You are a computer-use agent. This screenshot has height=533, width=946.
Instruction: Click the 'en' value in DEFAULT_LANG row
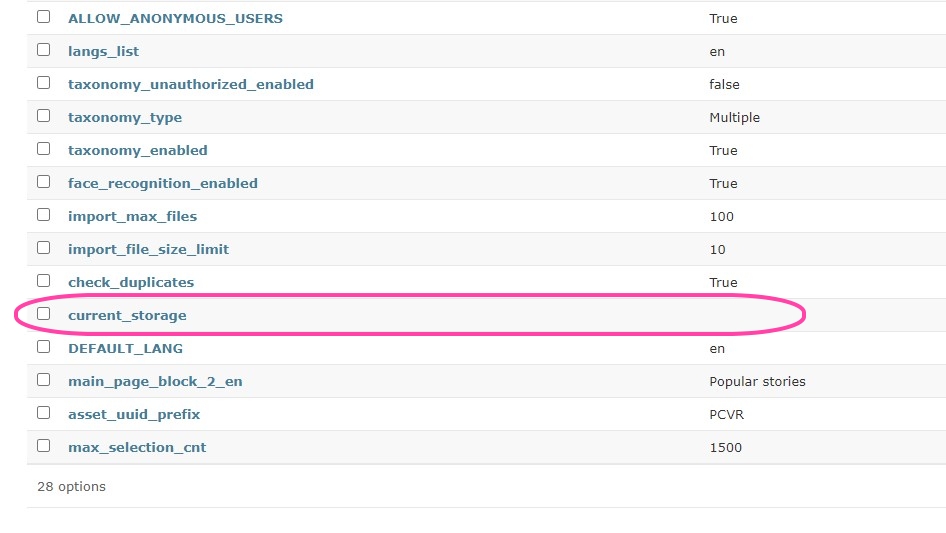coord(717,349)
